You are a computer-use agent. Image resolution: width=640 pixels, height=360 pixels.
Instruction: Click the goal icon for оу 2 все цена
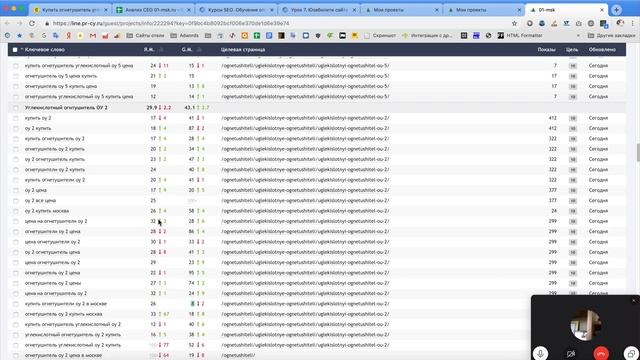point(573,200)
